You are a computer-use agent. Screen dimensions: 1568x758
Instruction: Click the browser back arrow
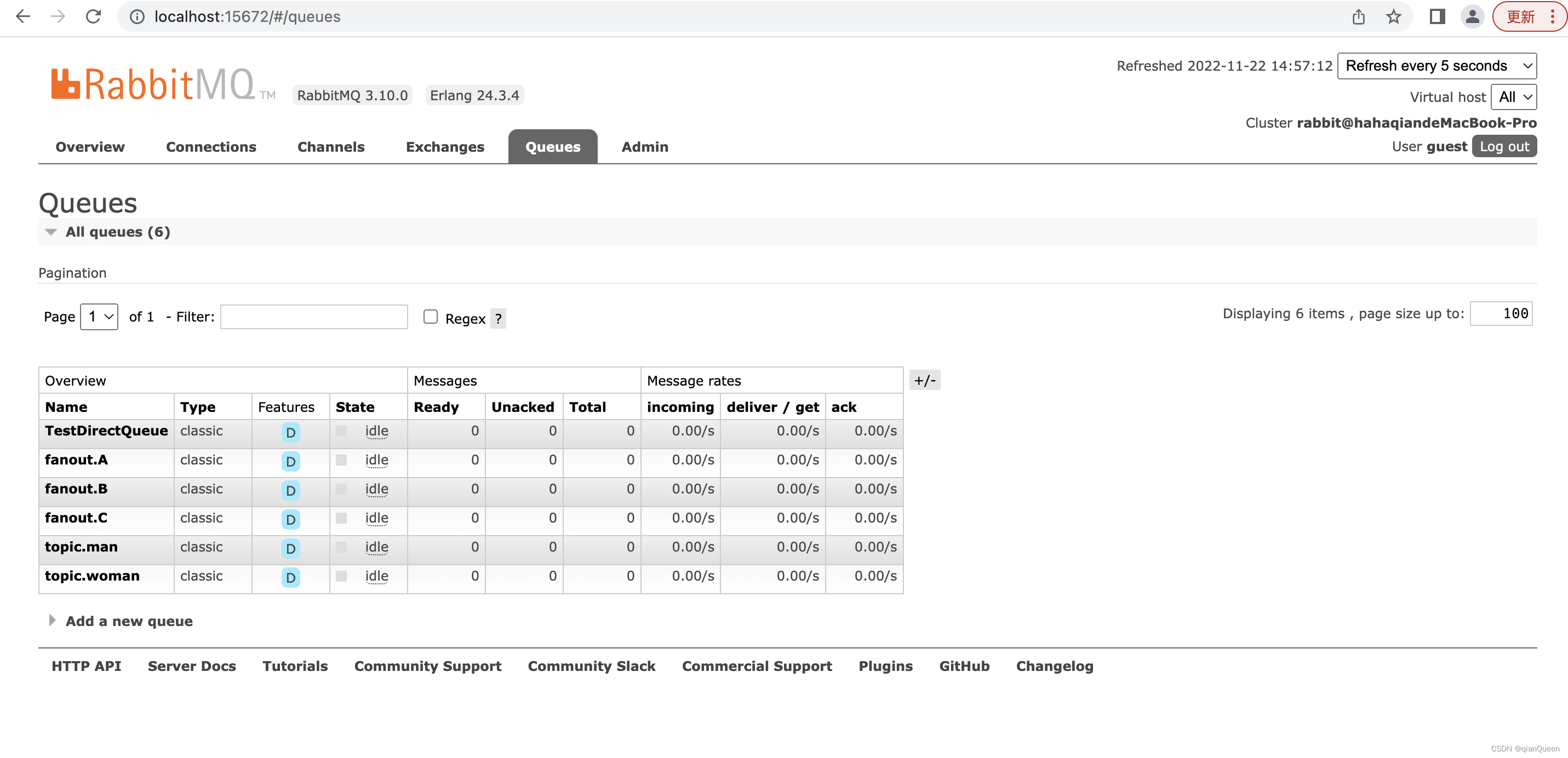pyautogui.click(x=22, y=16)
